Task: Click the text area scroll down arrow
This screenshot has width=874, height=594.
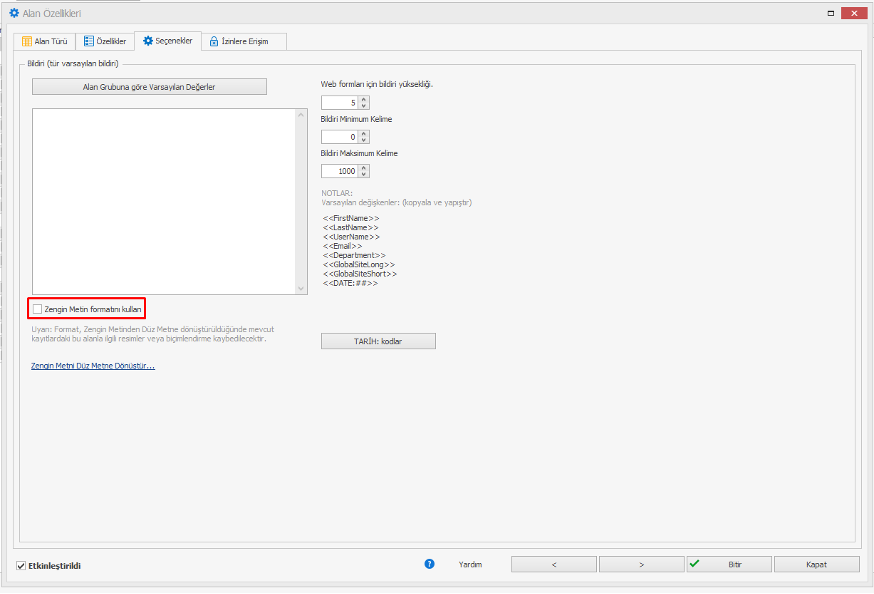Action: [x=301, y=288]
